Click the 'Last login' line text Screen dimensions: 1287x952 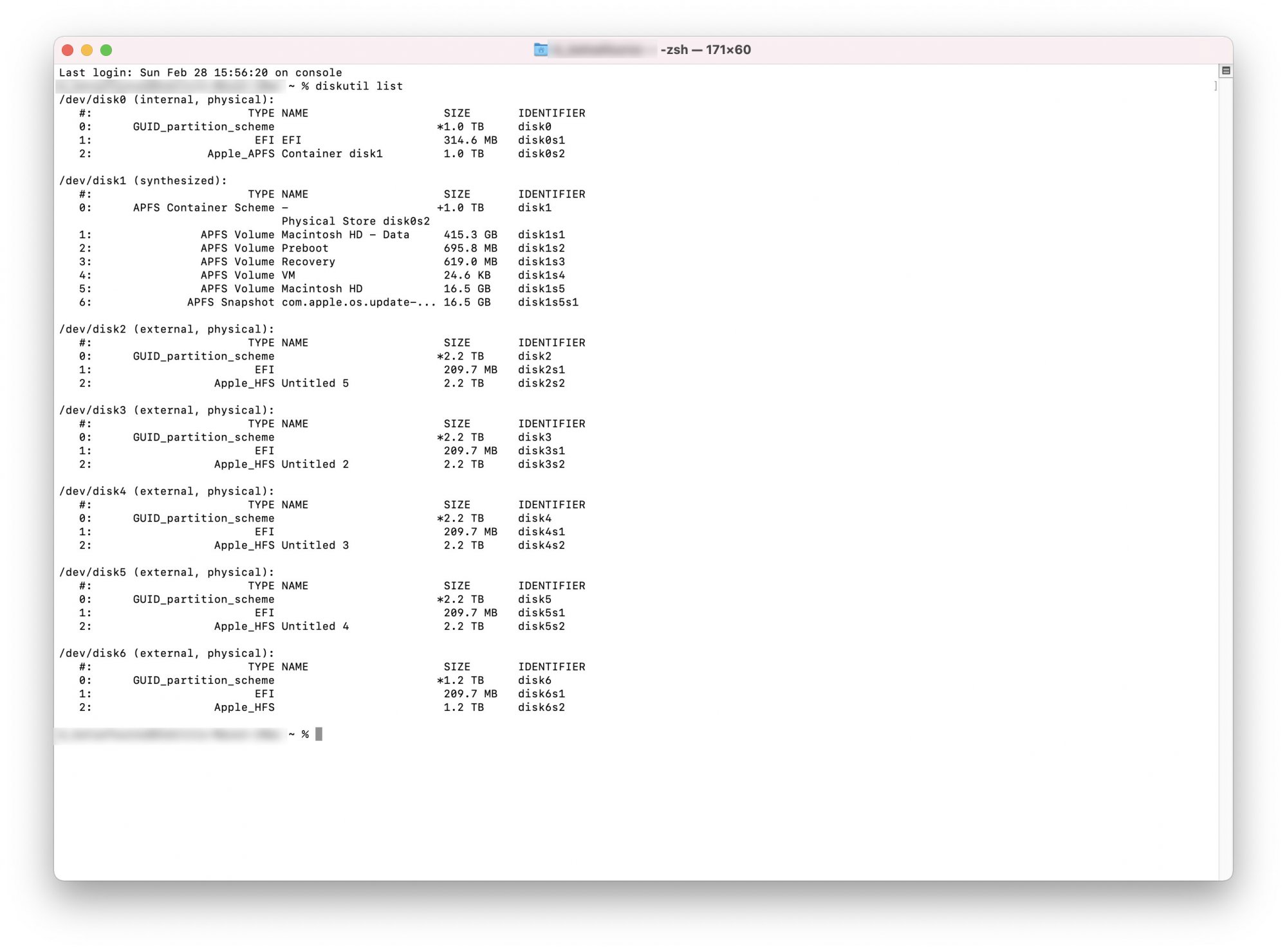[x=200, y=73]
